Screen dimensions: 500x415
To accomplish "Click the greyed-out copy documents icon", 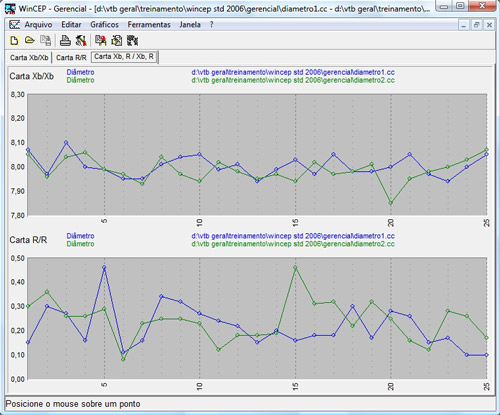I will pyautogui.click(x=46, y=41).
